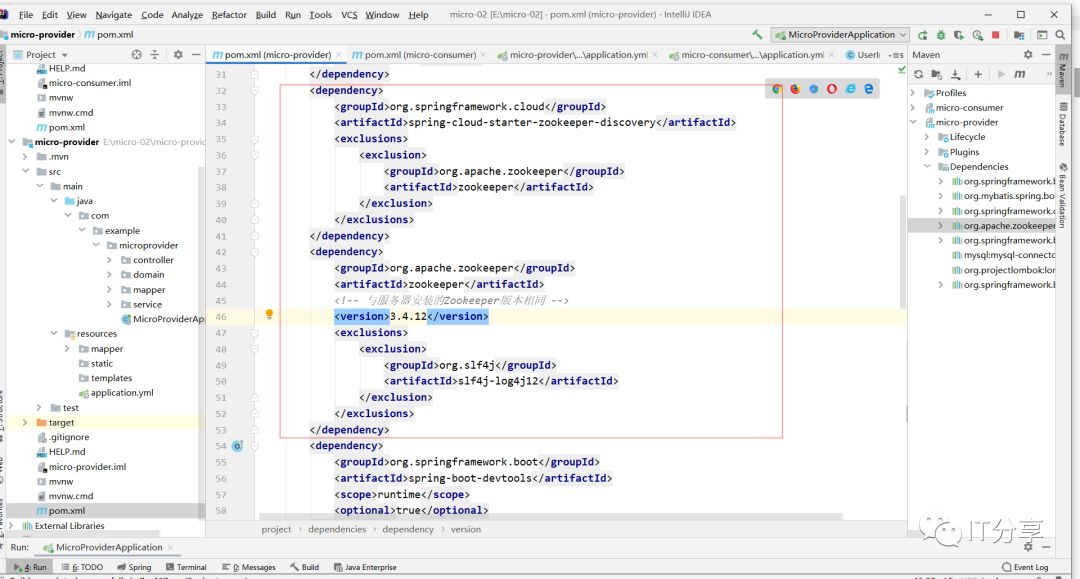Collapse Dependencies node in Maven panel

pyautogui.click(x=927, y=167)
